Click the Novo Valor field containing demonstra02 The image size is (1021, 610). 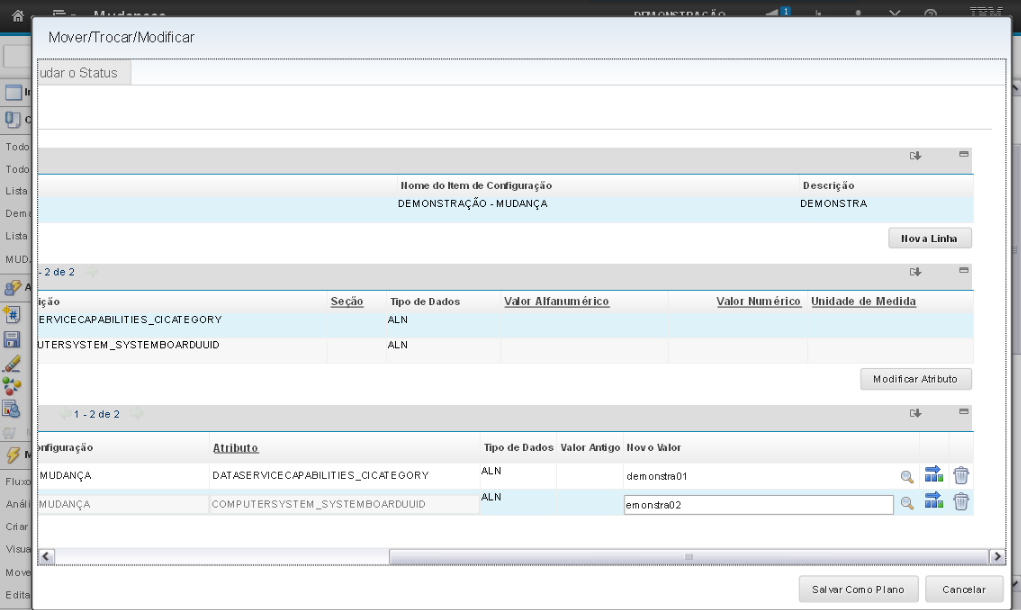pyautogui.click(x=757, y=505)
